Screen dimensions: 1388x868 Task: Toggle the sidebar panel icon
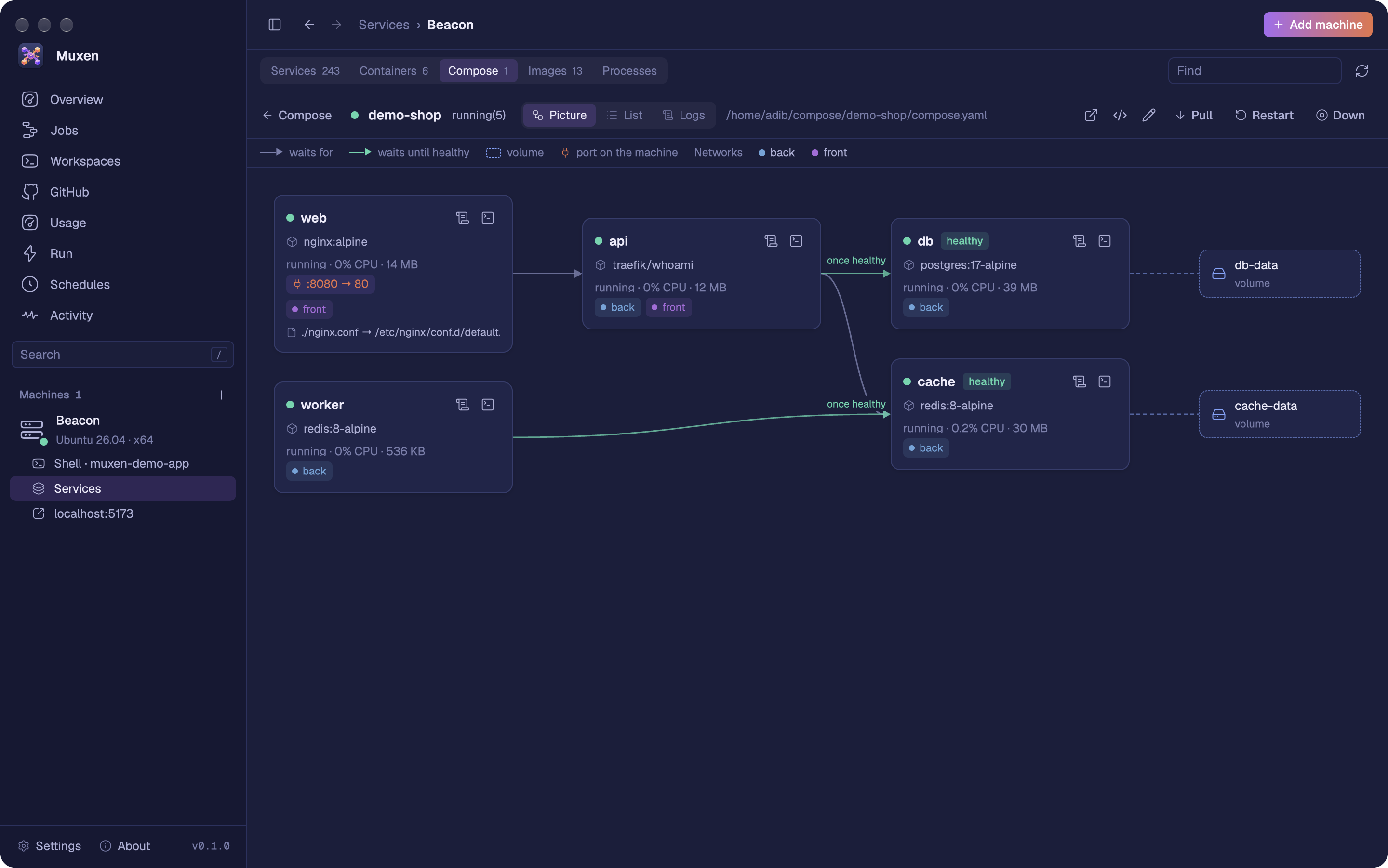click(x=275, y=25)
